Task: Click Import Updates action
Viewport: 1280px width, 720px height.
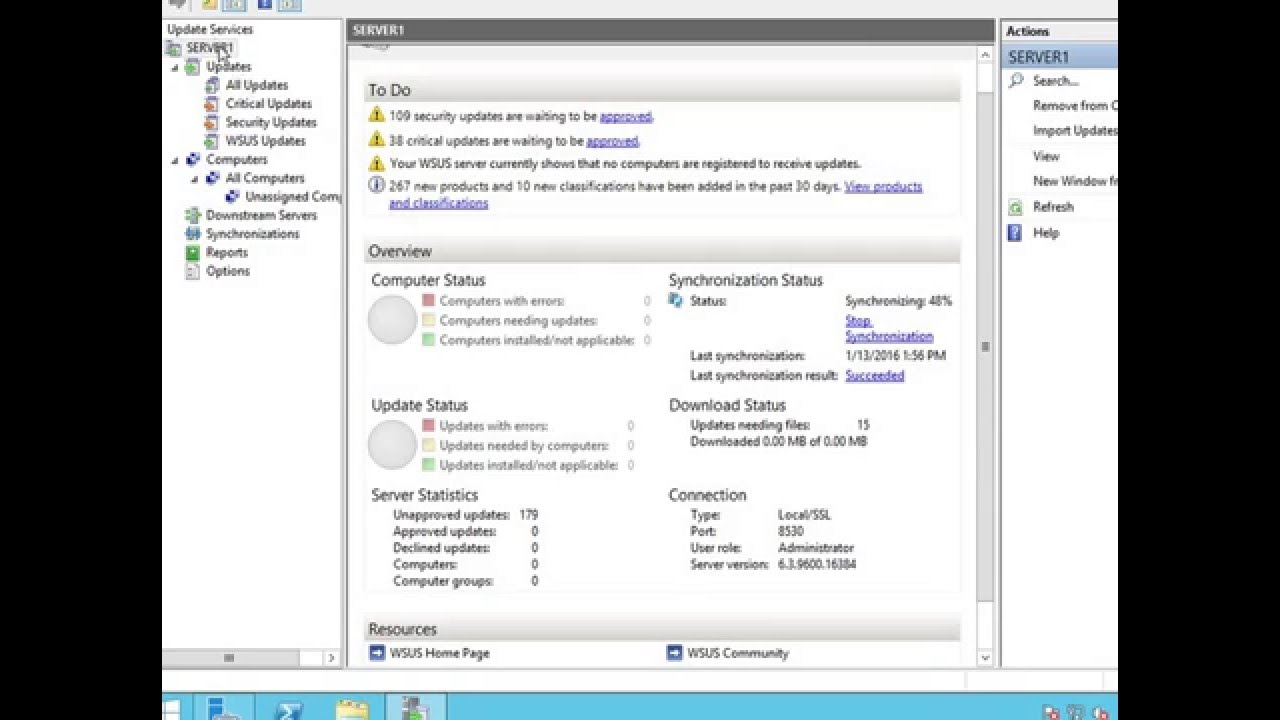Action: pos(1075,131)
